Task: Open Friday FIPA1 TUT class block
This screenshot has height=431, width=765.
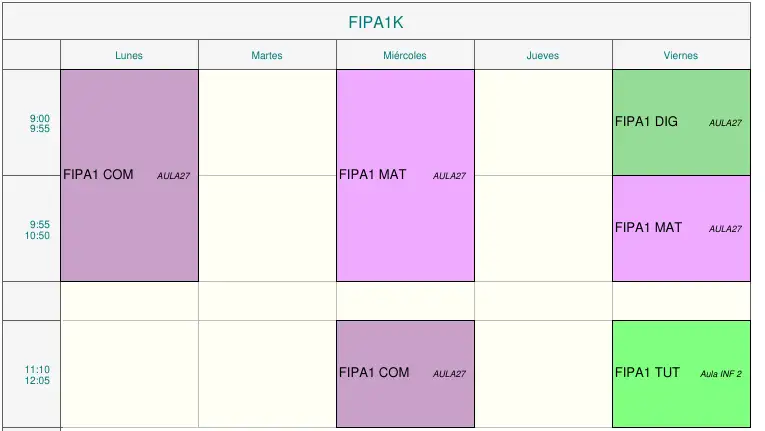Action: (x=681, y=374)
